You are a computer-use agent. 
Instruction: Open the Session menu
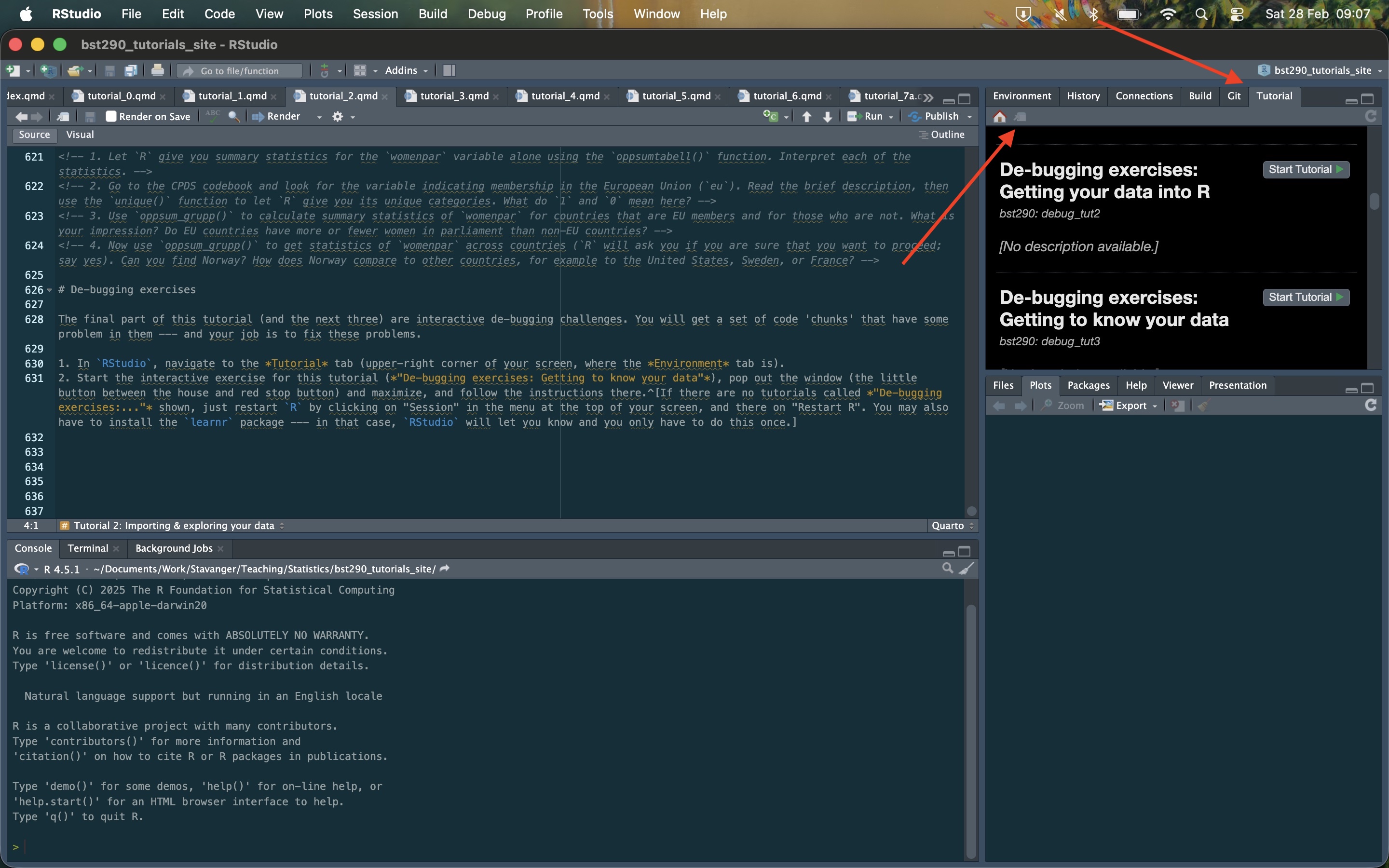coord(375,14)
